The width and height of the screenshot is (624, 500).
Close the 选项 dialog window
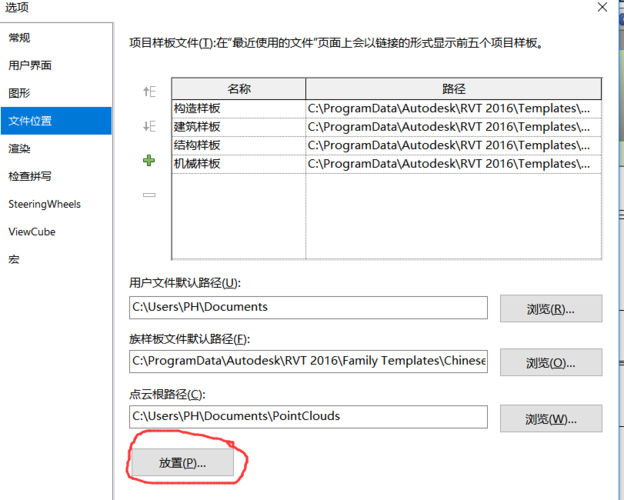click(x=603, y=7)
